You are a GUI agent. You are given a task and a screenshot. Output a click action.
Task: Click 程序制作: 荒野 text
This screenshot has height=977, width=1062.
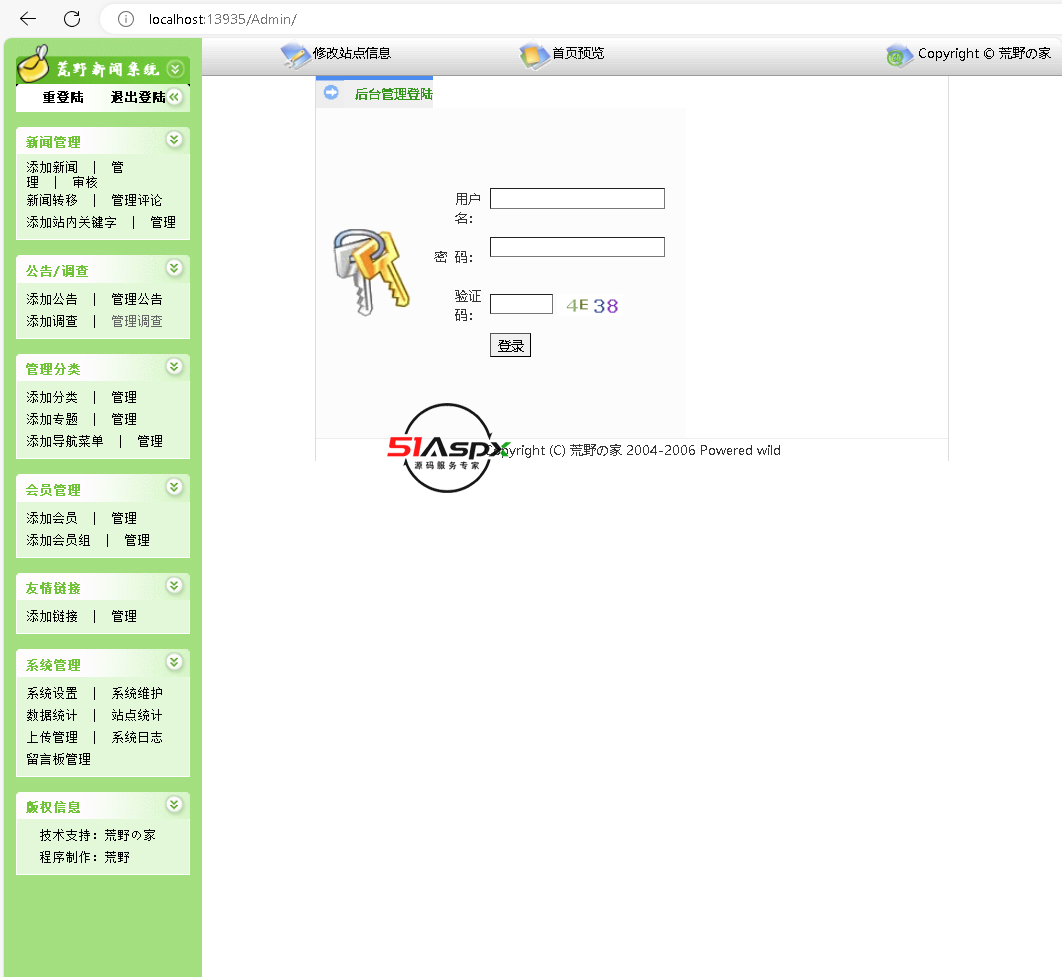(85, 858)
